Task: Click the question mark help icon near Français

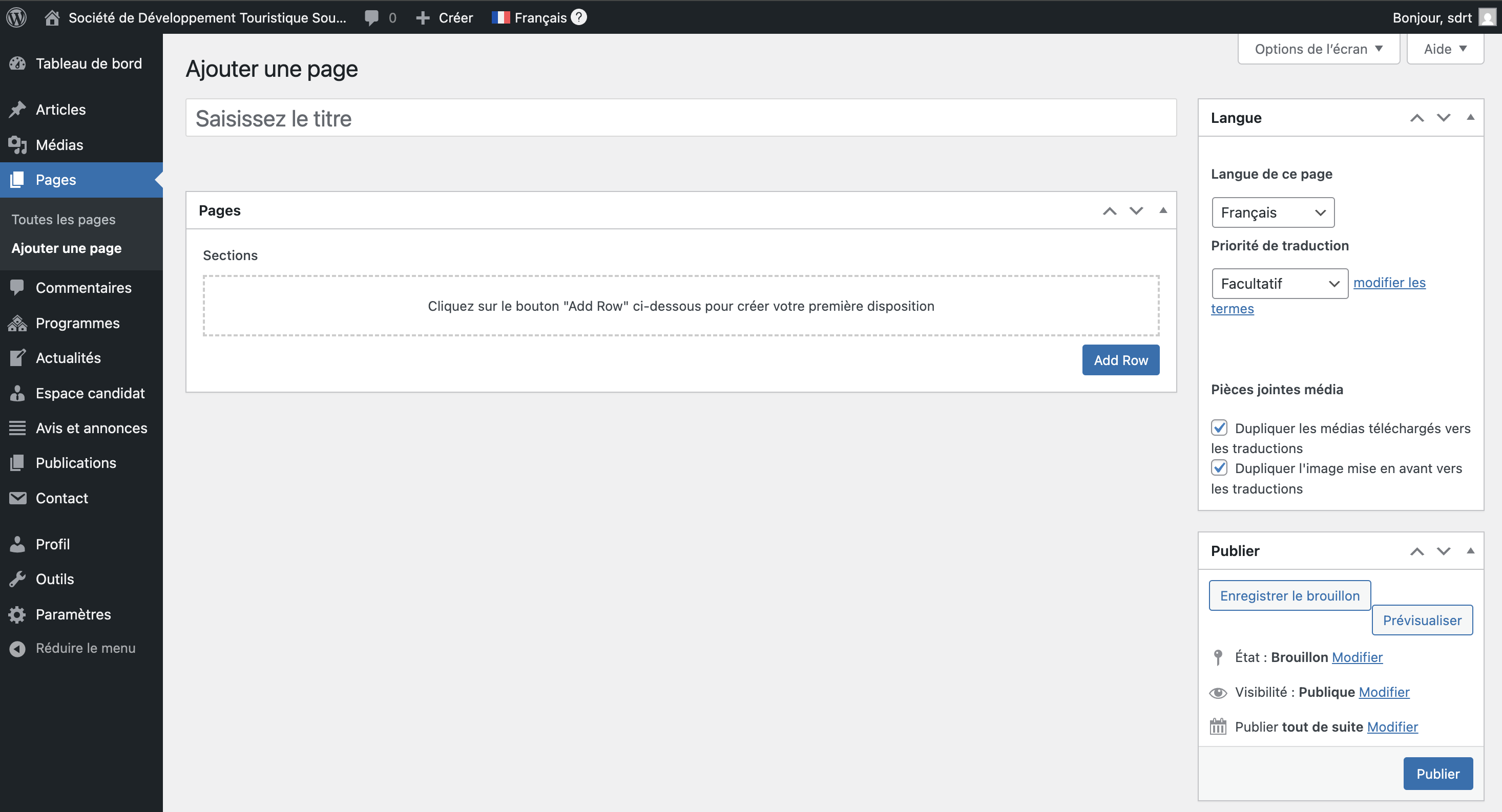Action: (x=579, y=17)
